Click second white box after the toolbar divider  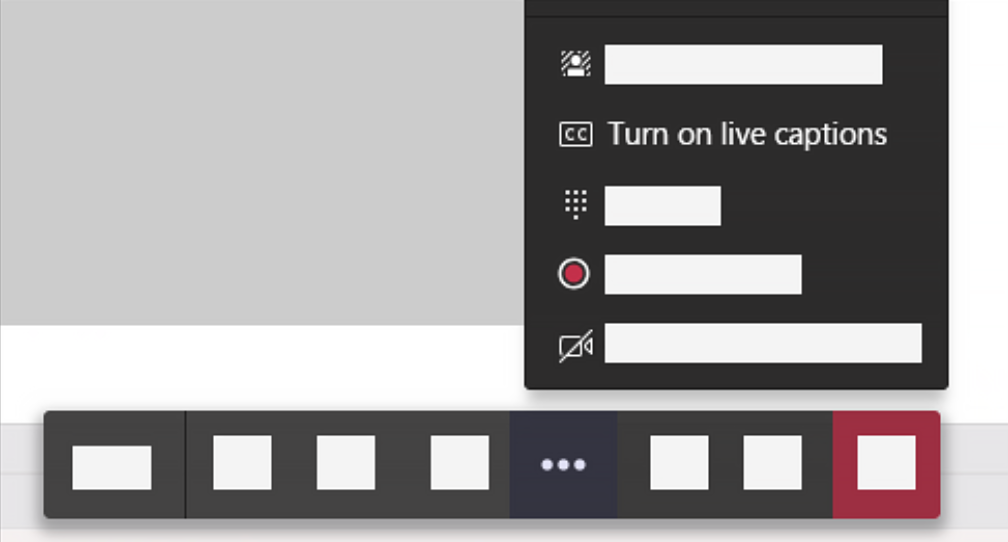coord(346,462)
